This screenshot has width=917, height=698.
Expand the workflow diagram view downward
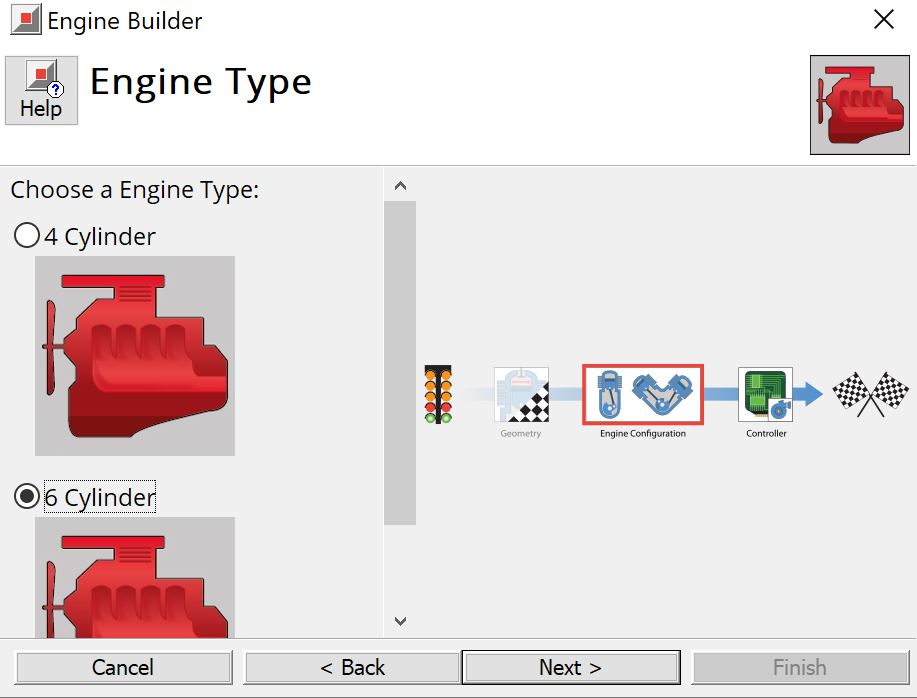[x=400, y=621]
